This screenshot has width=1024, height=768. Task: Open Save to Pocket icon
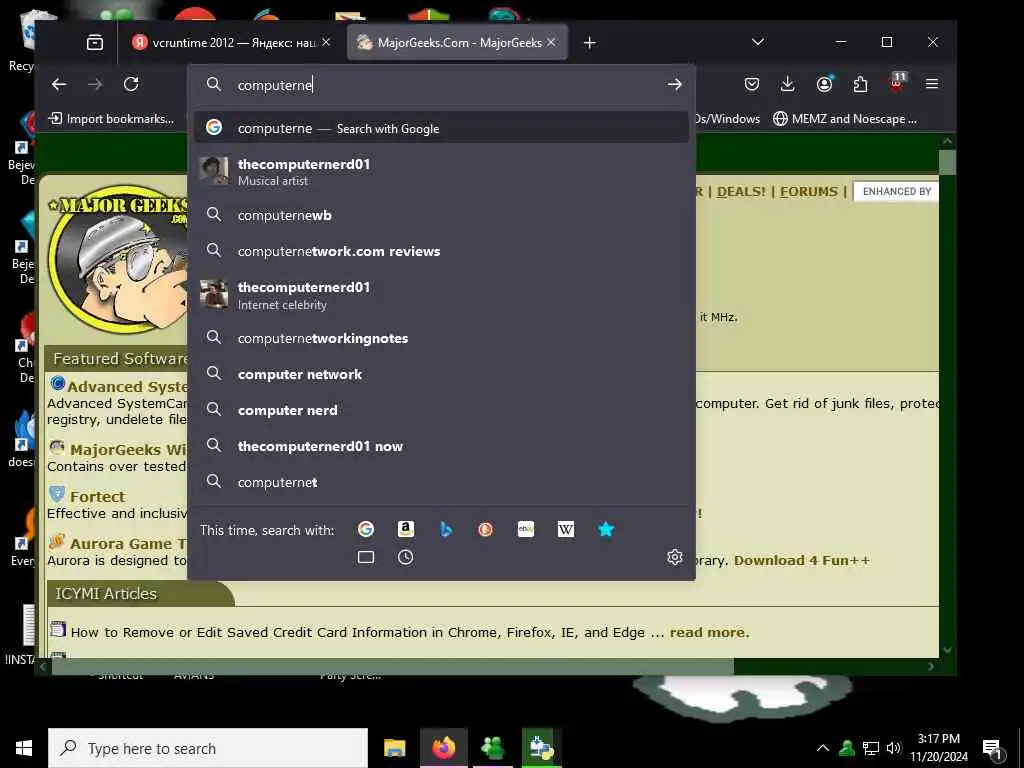coord(752,84)
